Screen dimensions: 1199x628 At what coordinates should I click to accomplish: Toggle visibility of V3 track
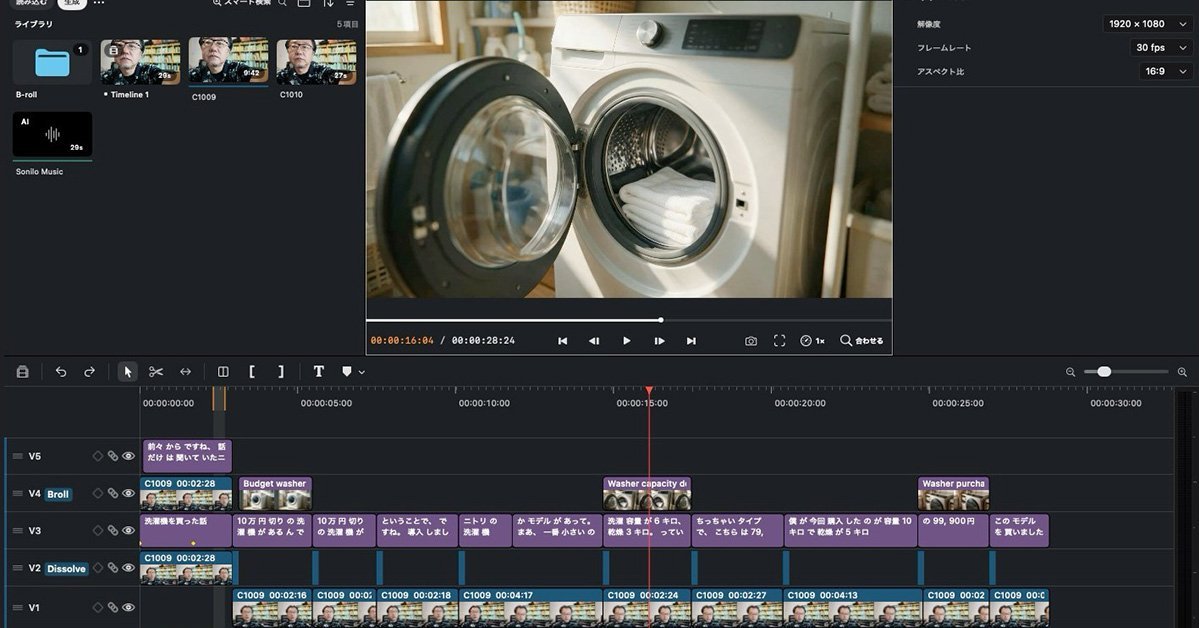pyautogui.click(x=128, y=530)
